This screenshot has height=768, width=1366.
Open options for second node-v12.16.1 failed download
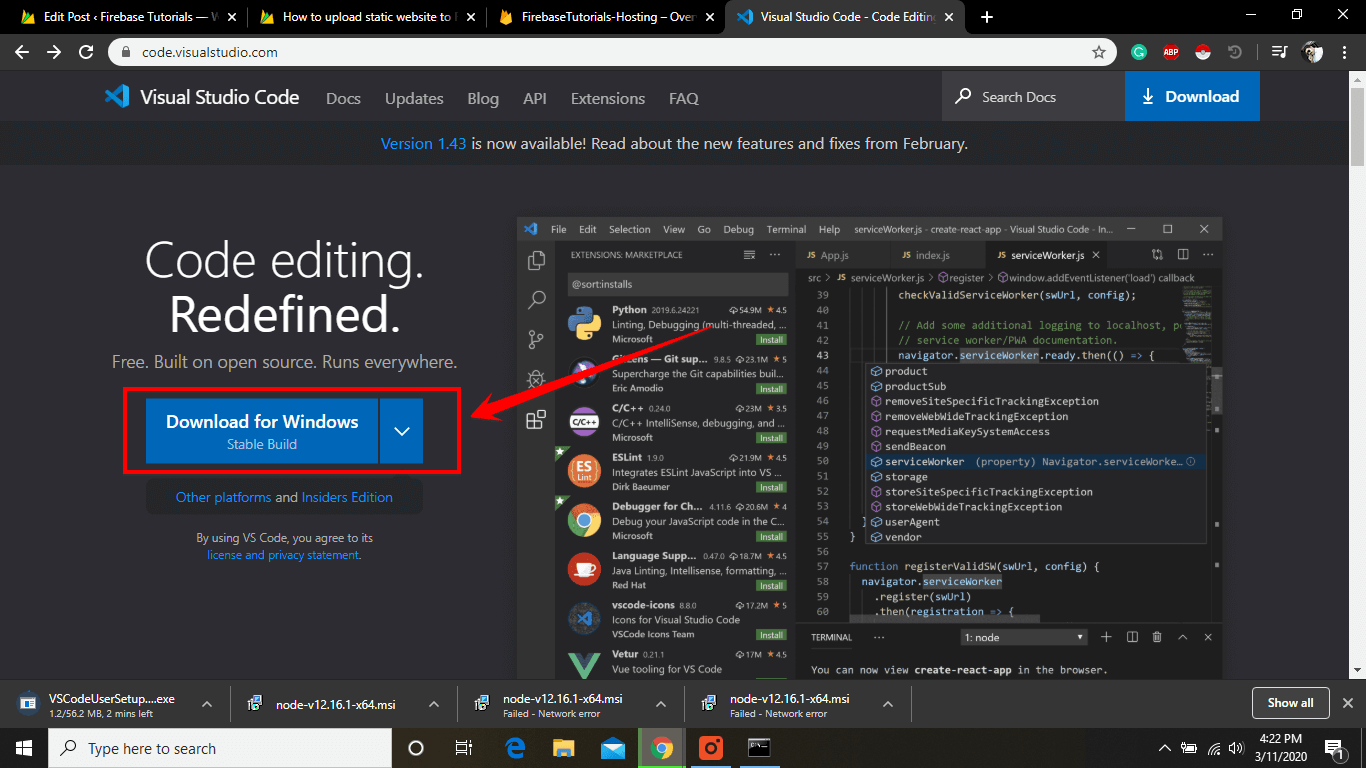(661, 704)
